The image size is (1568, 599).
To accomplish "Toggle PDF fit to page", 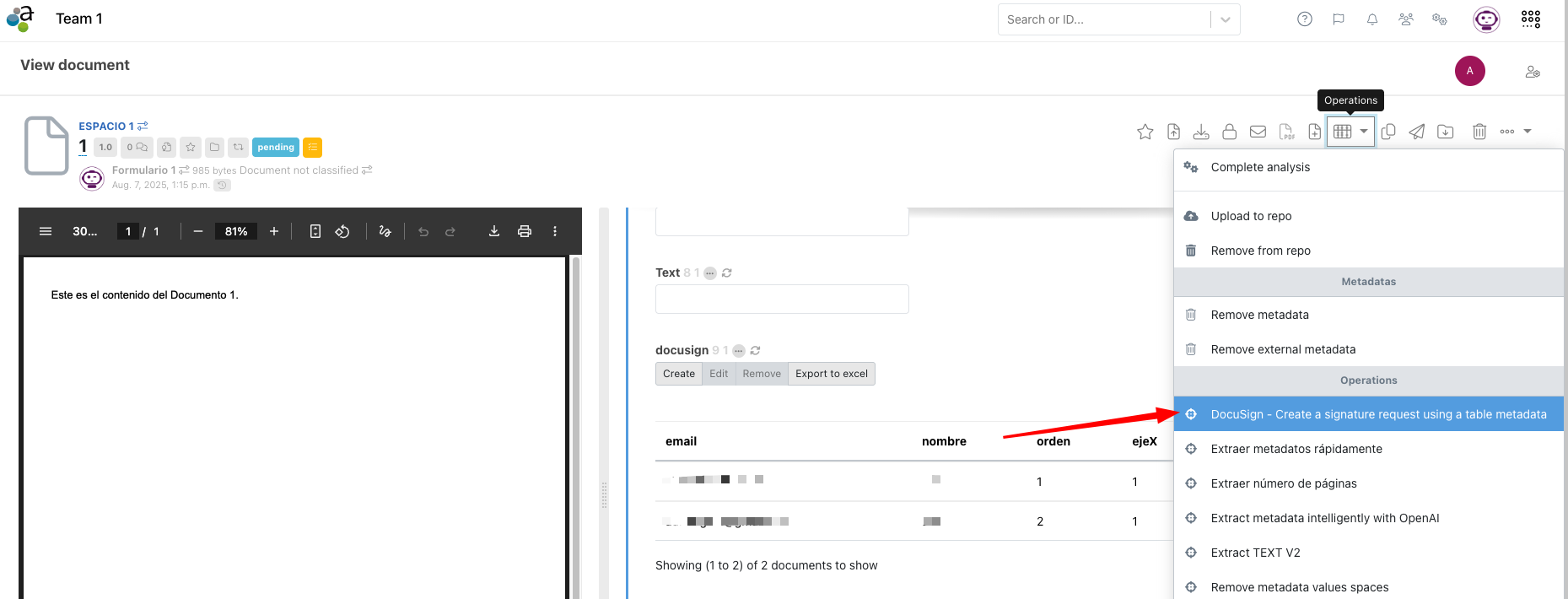I will click(x=315, y=231).
